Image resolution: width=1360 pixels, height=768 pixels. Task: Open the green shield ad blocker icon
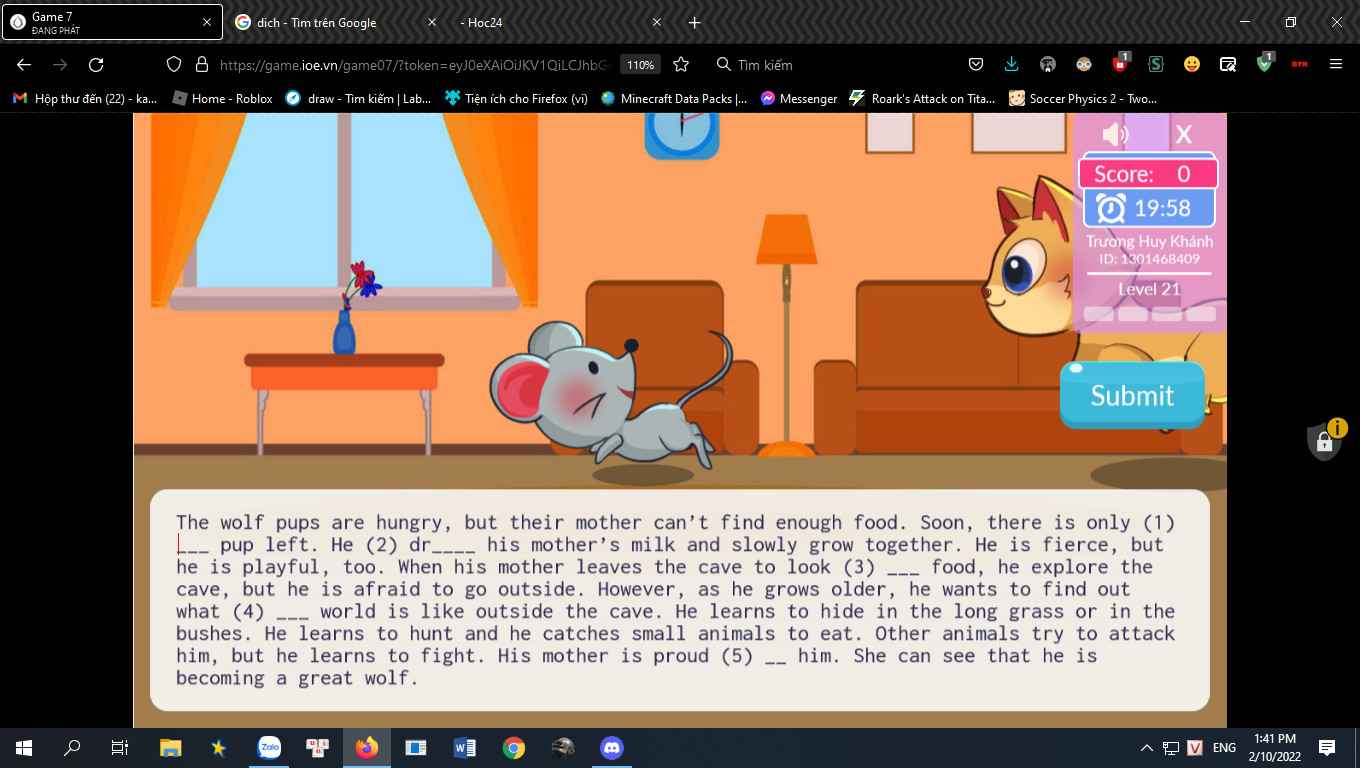(1265, 63)
